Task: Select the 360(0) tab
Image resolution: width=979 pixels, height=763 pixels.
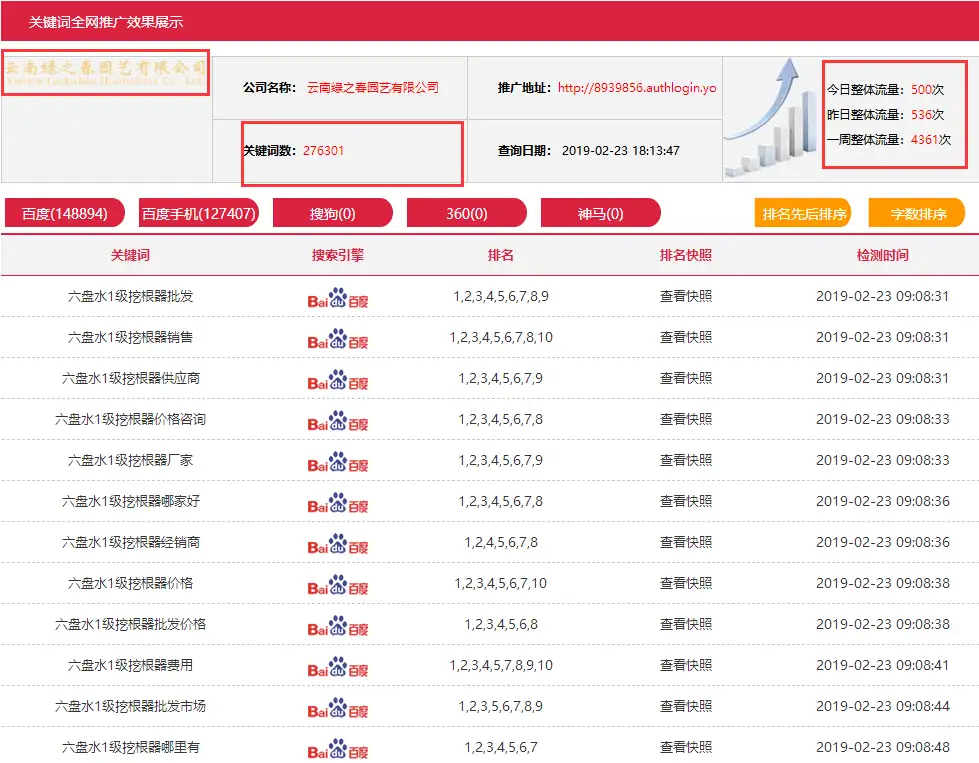Action: (467, 212)
